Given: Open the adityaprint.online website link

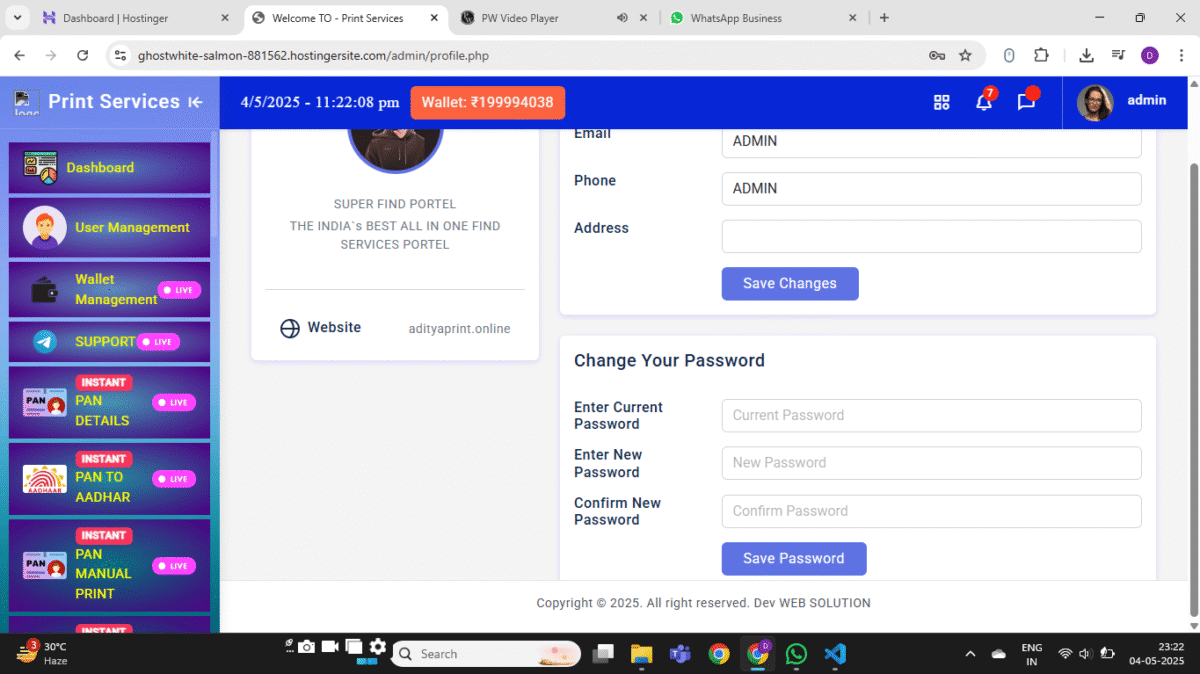Looking at the screenshot, I should point(459,328).
